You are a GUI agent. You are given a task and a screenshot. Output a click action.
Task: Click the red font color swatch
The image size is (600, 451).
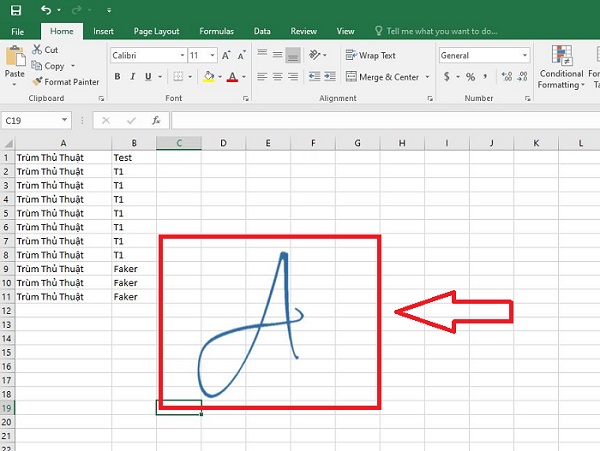[x=232, y=76]
